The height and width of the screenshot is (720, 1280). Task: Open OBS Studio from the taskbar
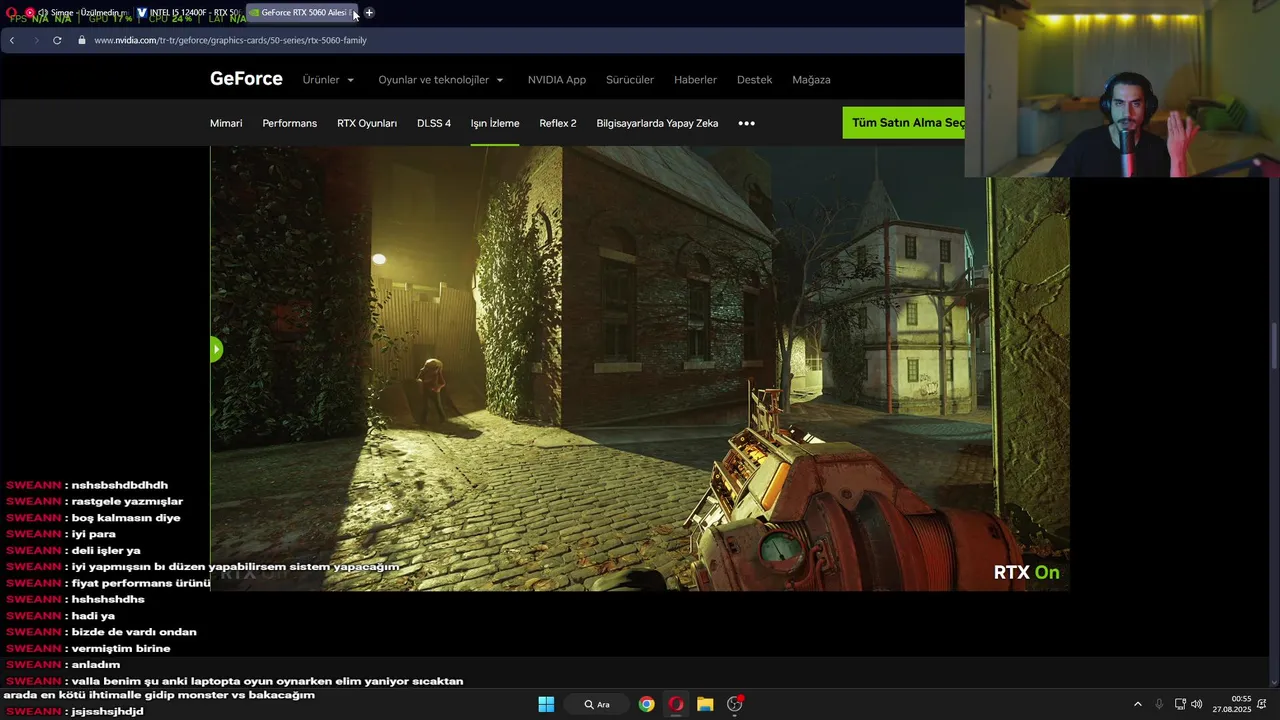(735, 704)
